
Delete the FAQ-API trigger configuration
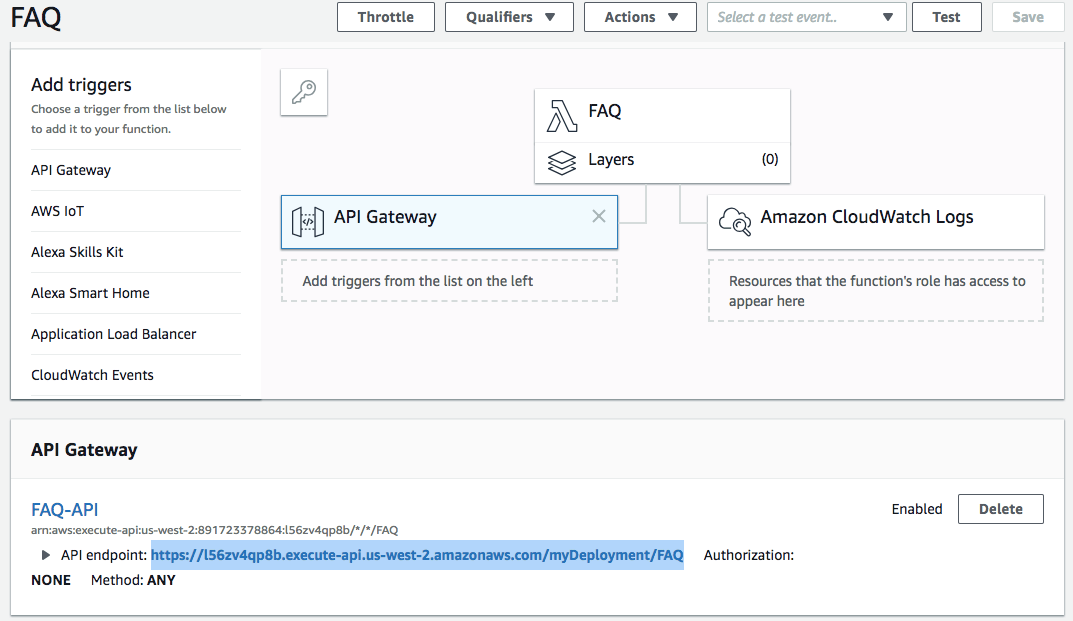tap(1000, 509)
